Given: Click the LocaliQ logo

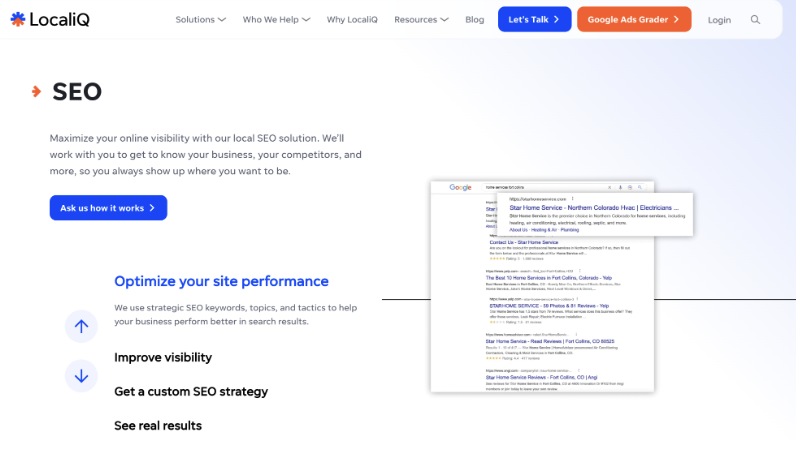Looking at the screenshot, I should coord(50,19).
